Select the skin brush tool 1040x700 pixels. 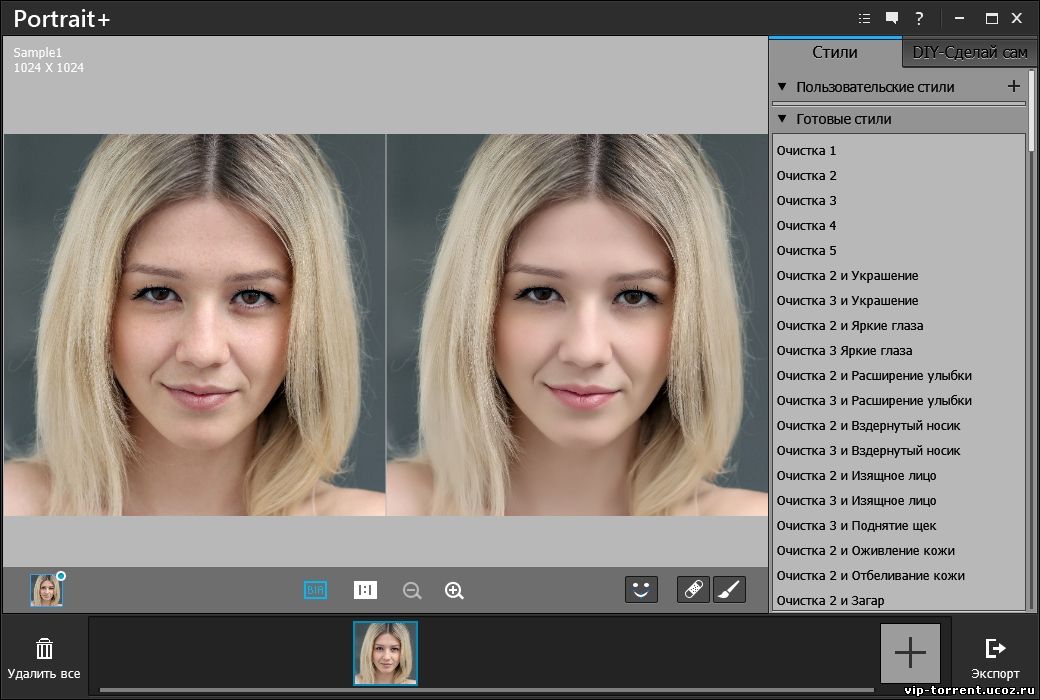click(x=729, y=590)
